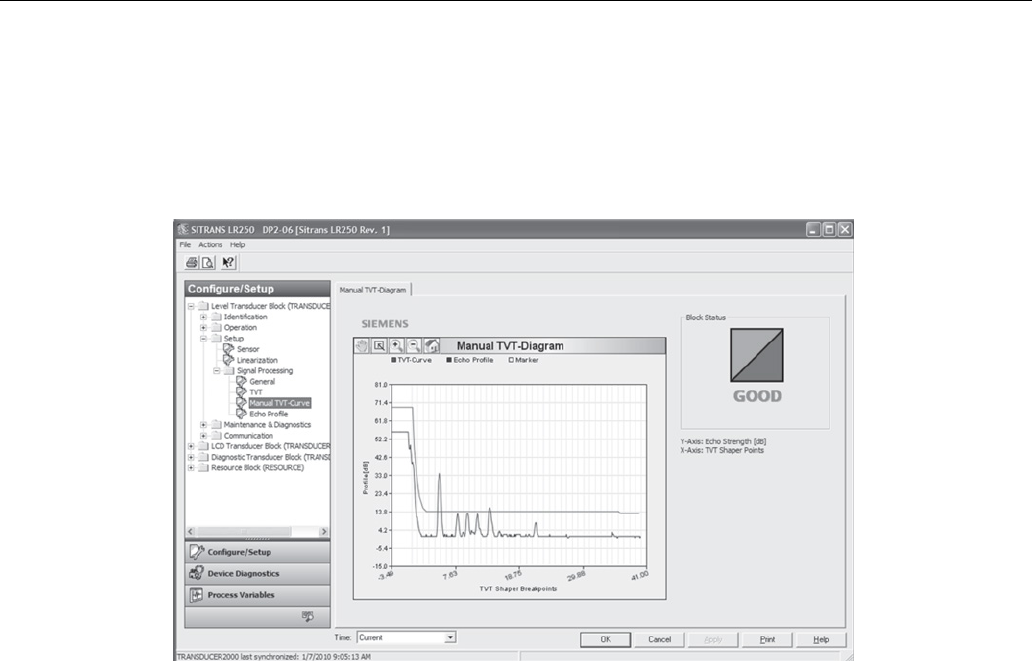Click the Communication folder icon
Viewport: 1032px width, 661px height.
coord(216,435)
